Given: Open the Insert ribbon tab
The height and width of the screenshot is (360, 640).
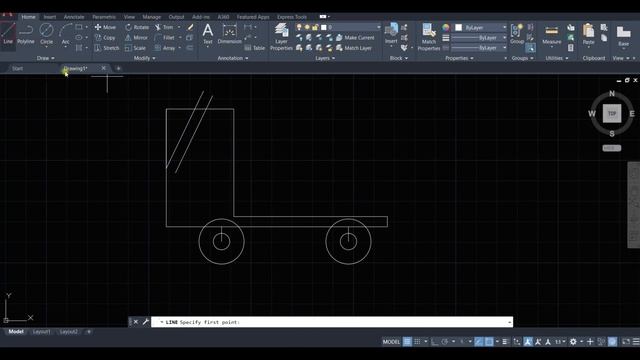Looking at the screenshot, I should pos(50,17).
